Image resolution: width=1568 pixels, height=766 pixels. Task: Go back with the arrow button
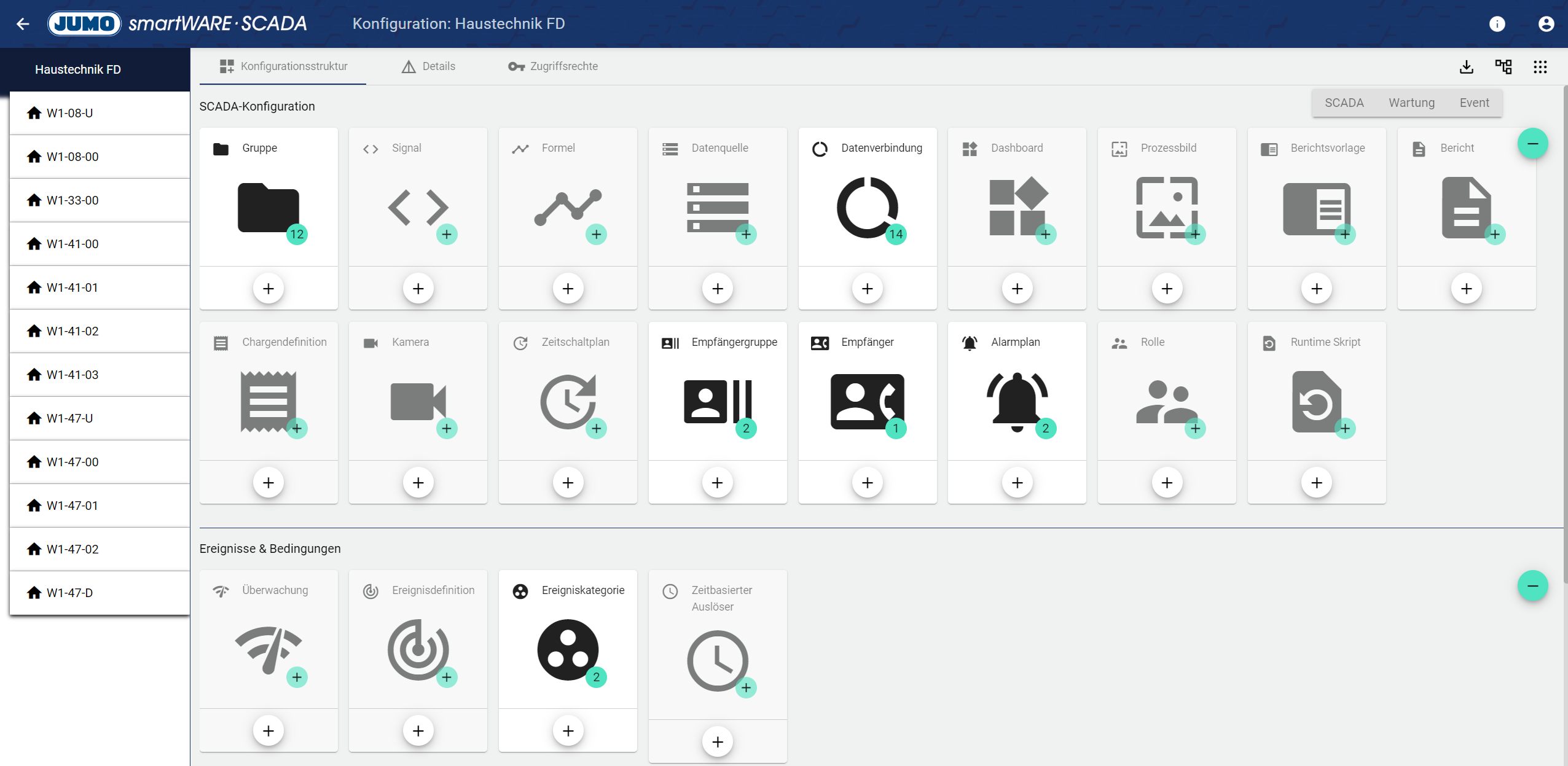(23, 24)
